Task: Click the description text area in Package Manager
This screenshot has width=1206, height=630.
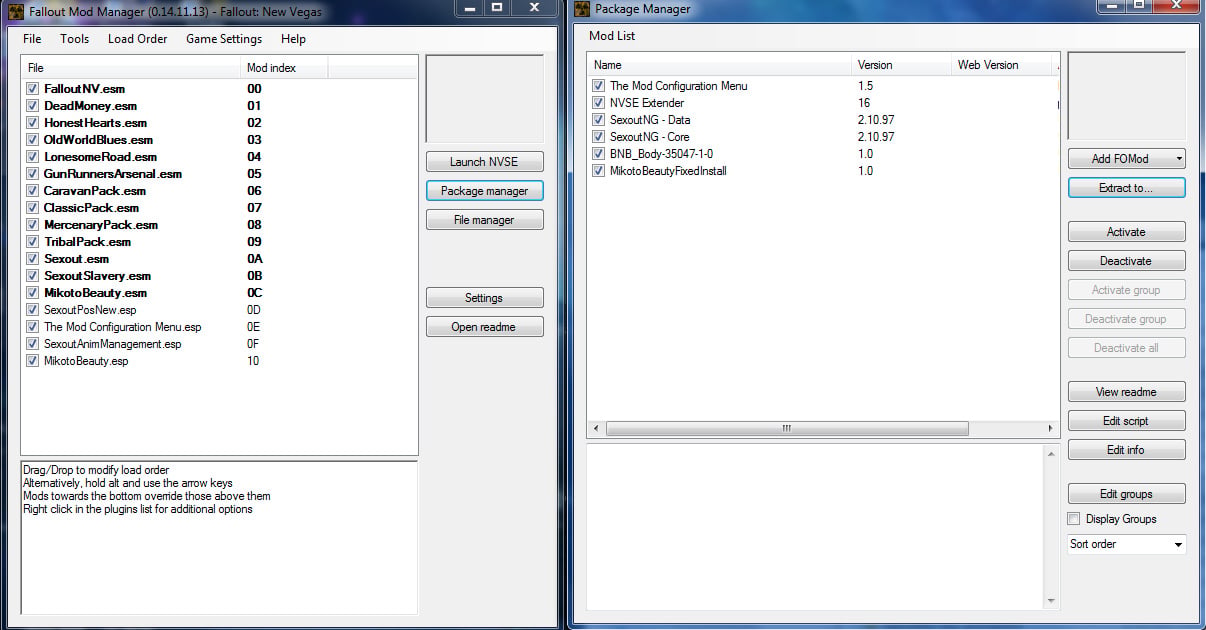Action: 814,525
